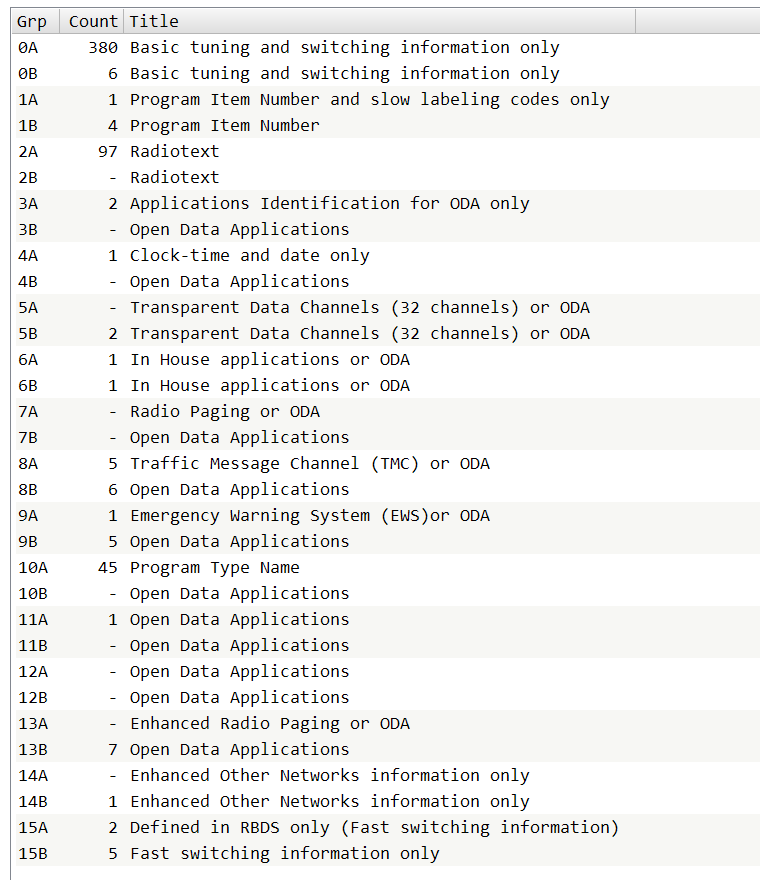Viewport: 760px width, 880px height.
Task: Select the 13A Enhanced Radio Paging row
Action: tap(269, 723)
